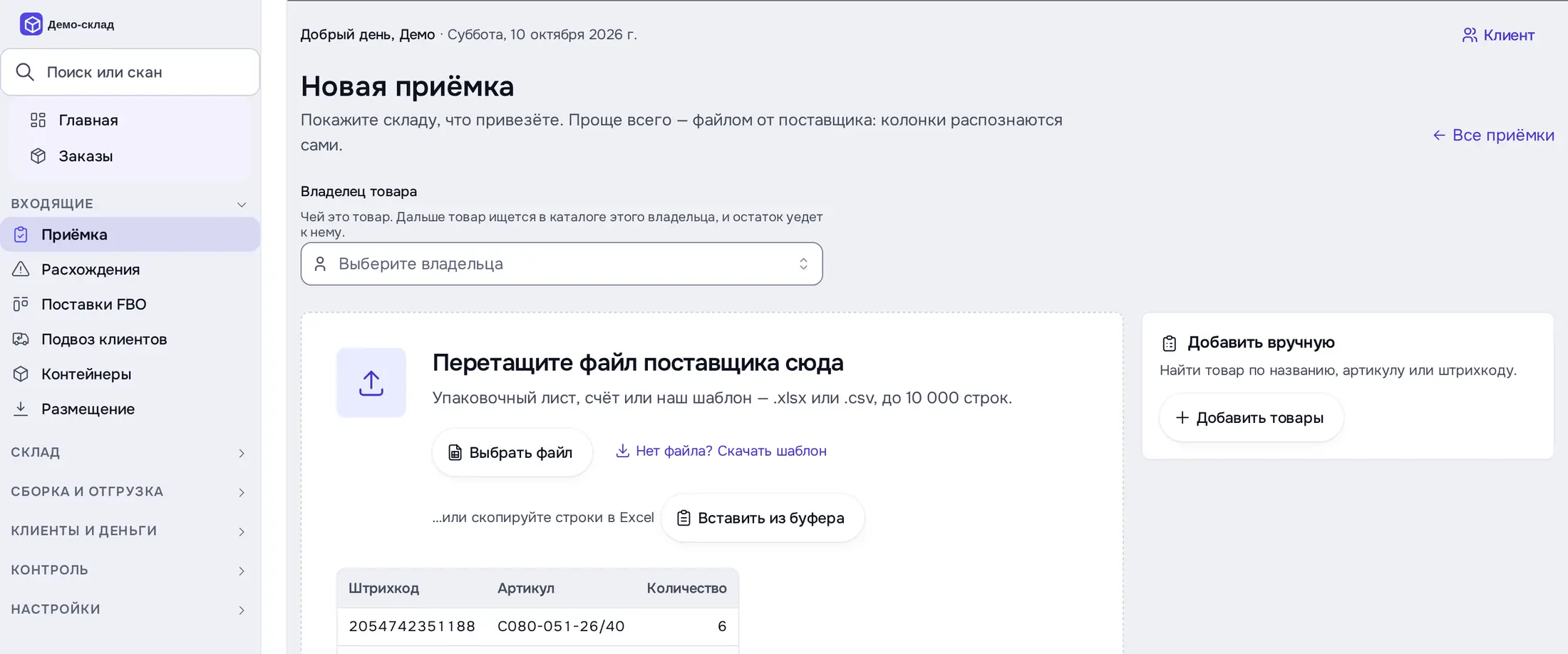The width and height of the screenshot is (1568, 654).
Task: Click the plus icon in Добавить товары
Action: (x=1182, y=417)
